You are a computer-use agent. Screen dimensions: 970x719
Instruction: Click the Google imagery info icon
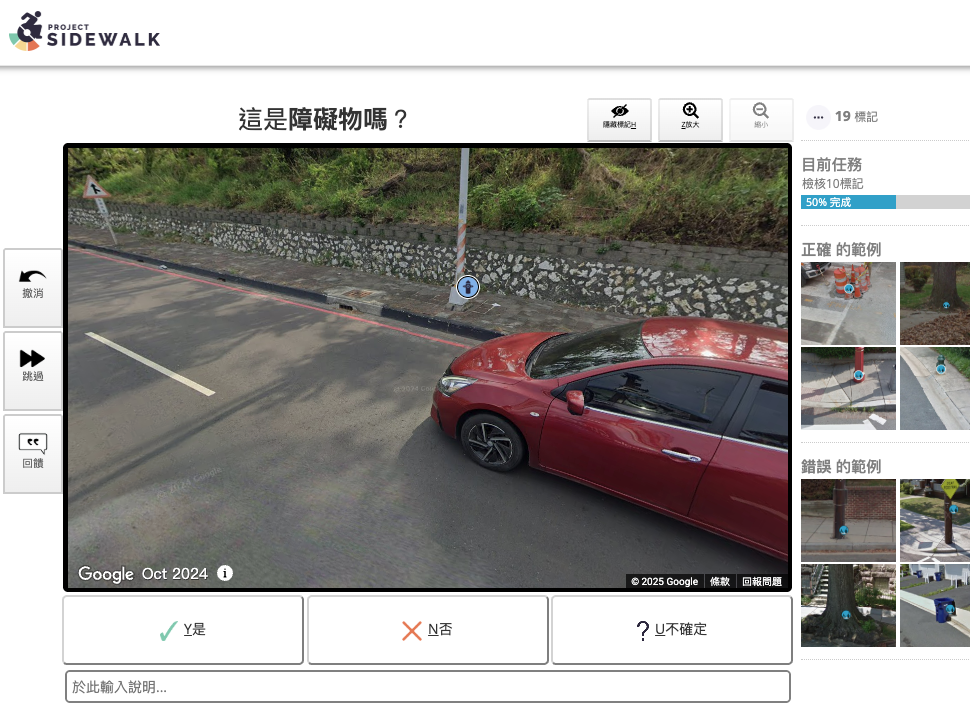coord(225,573)
